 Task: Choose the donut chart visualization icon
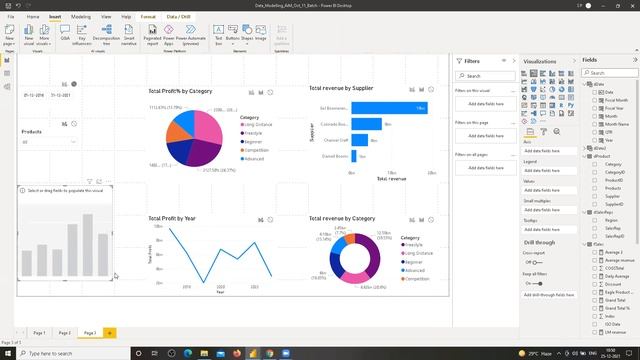561,89
